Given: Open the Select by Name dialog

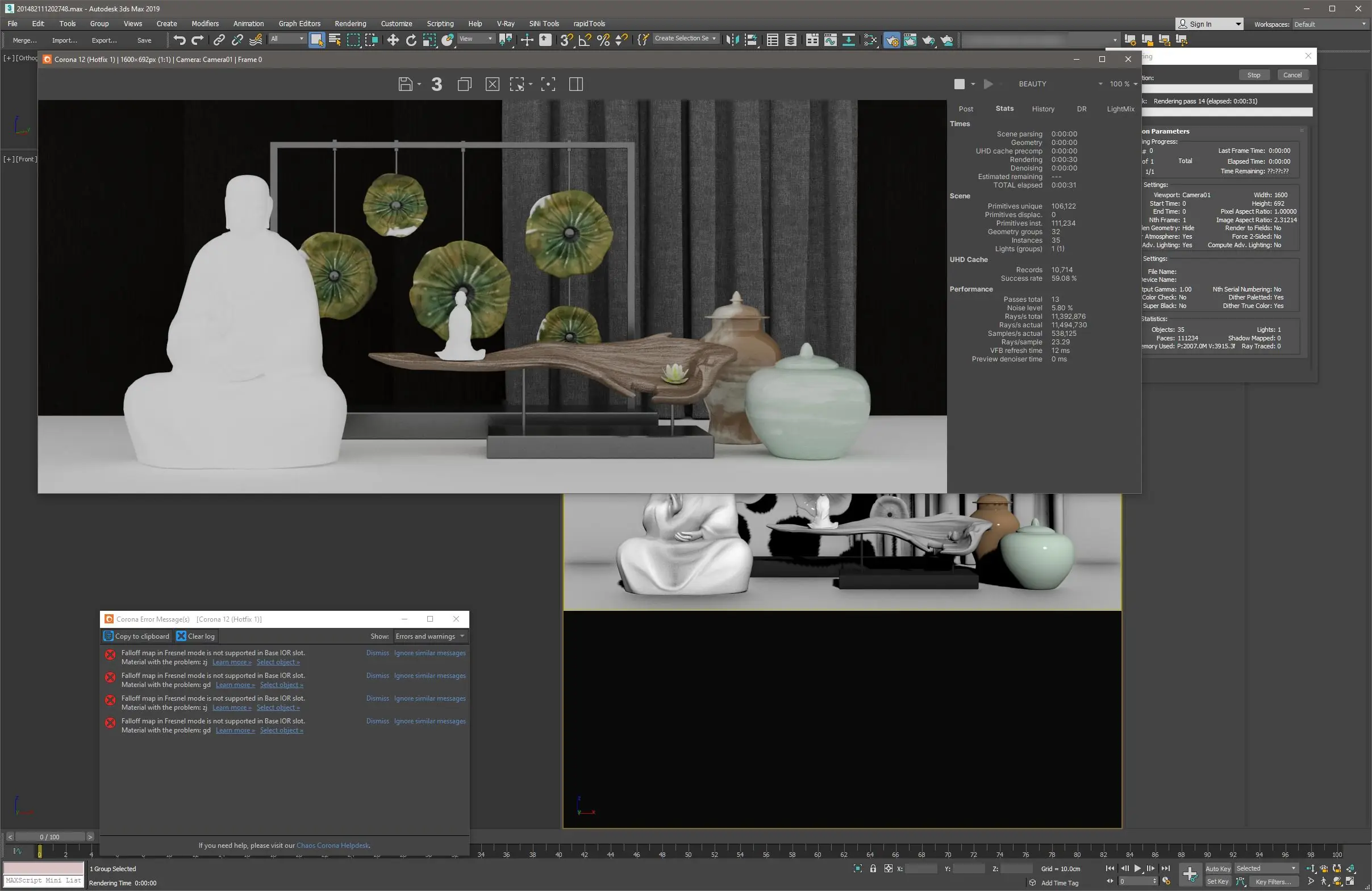Looking at the screenshot, I should point(335,40).
